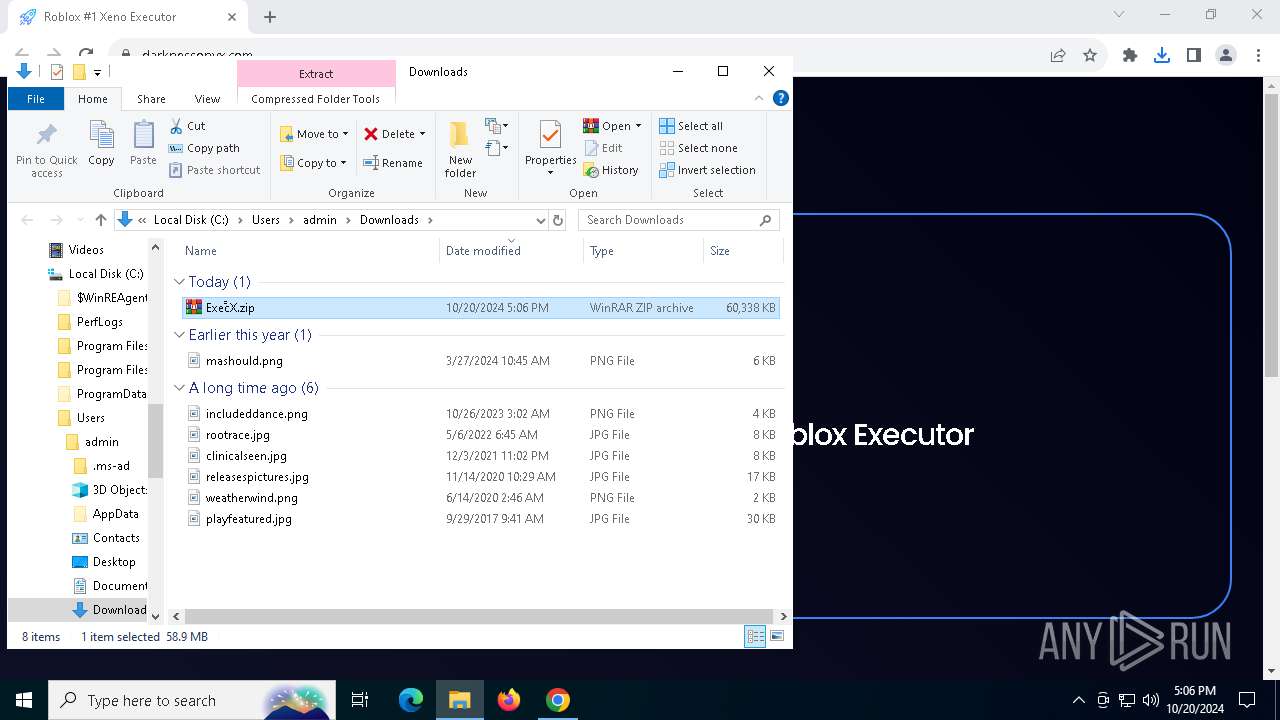1280x720 pixels.
Task: Collapse the A long time ago group
Action: pyautogui.click(x=179, y=388)
